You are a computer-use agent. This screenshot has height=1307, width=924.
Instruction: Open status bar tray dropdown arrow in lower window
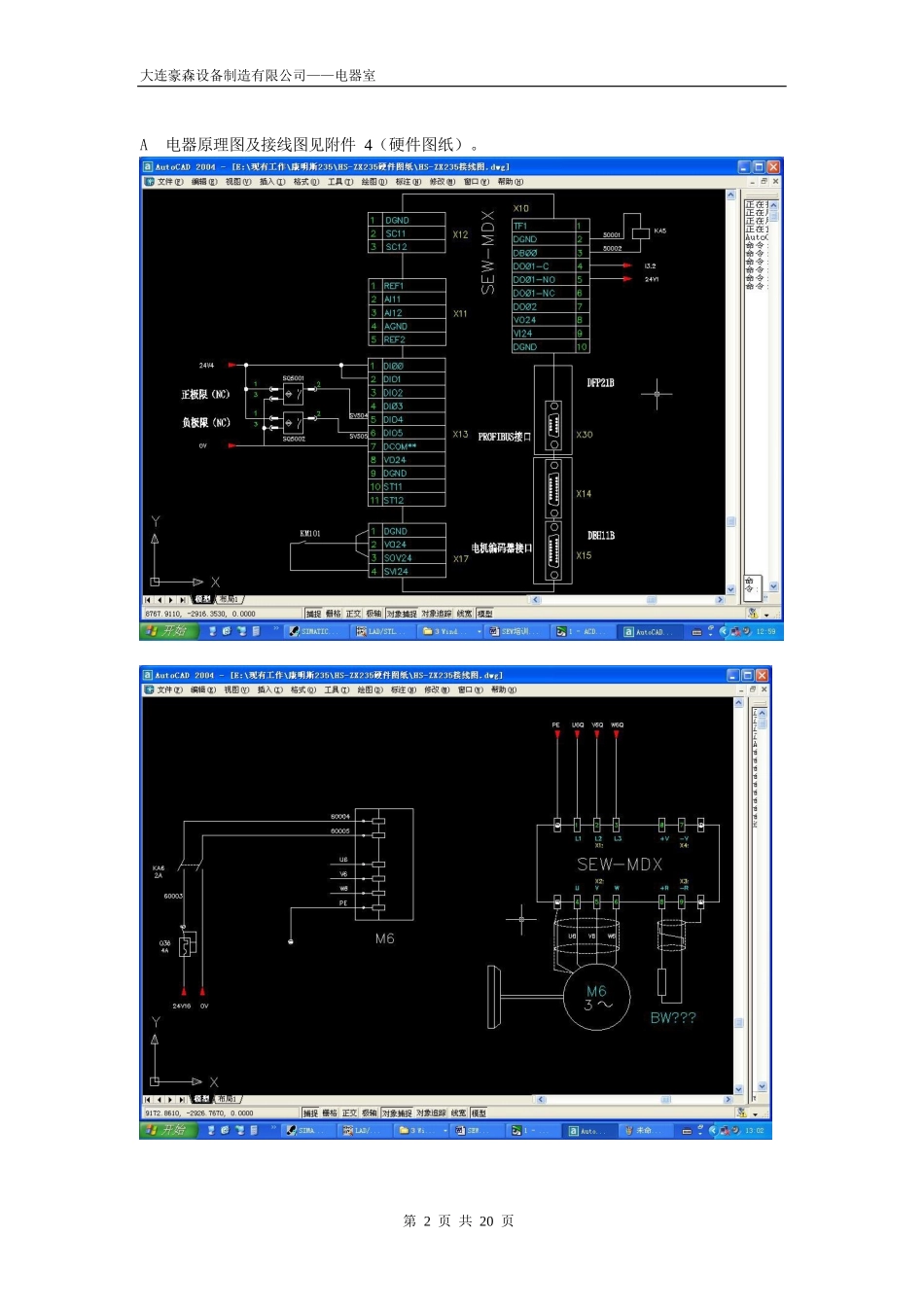click(x=756, y=1113)
